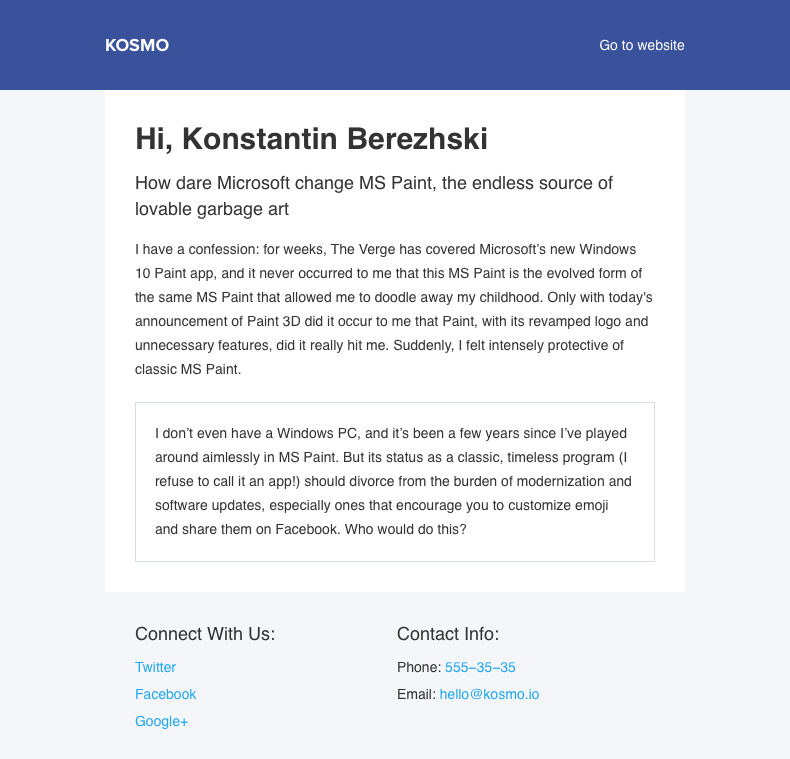
Task: Click the Hi, Konstantin Berezhski heading
Action: coord(311,139)
